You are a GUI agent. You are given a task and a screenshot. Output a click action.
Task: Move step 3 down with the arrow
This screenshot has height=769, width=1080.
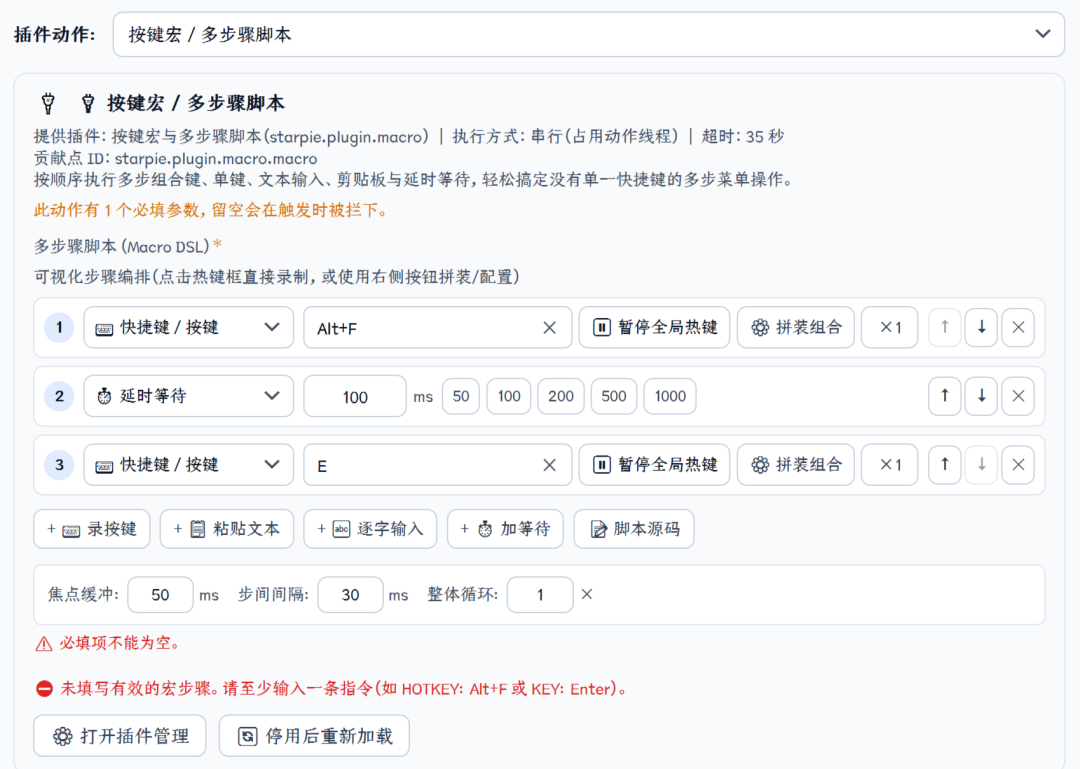point(982,465)
